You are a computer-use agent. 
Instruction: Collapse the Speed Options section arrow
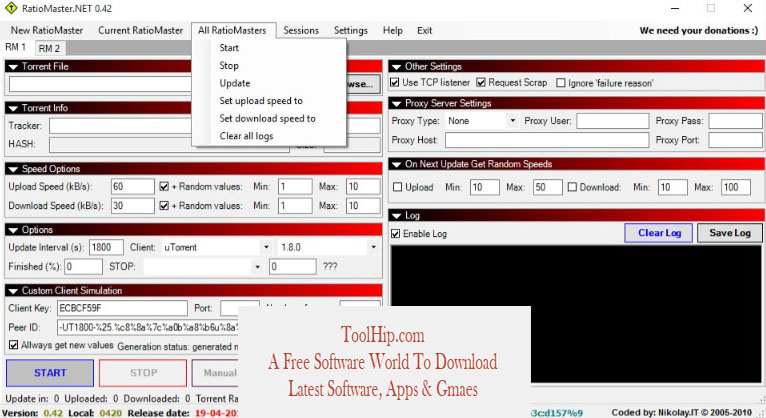[x=13, y=169]
